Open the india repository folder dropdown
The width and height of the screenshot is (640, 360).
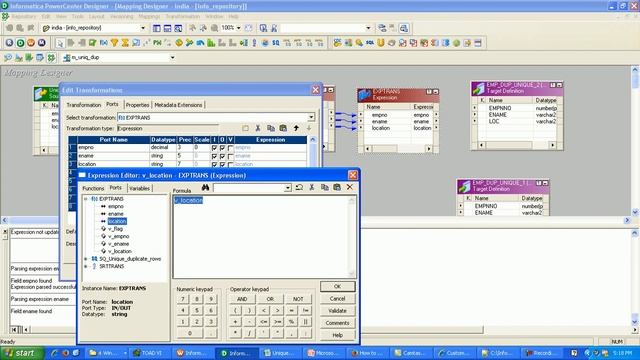point(143,28)
